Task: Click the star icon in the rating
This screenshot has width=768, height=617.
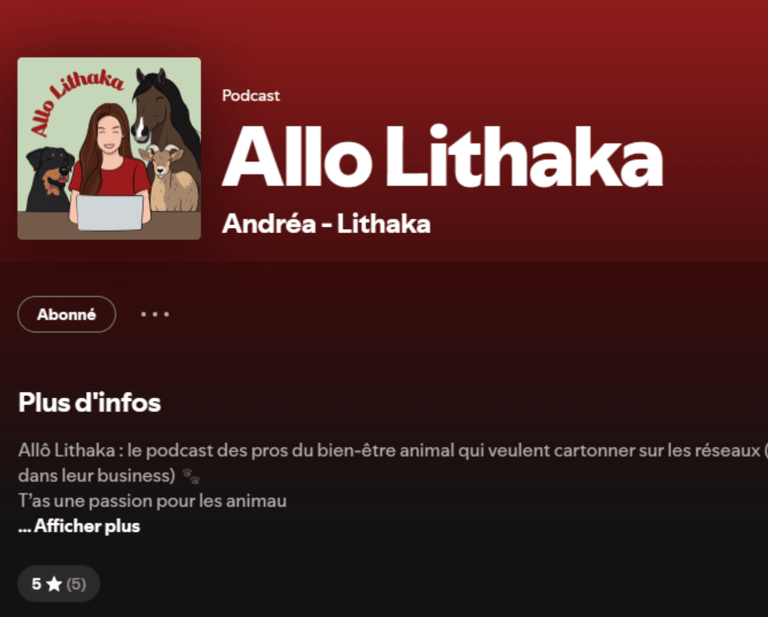Action: [x=54, y=584]
